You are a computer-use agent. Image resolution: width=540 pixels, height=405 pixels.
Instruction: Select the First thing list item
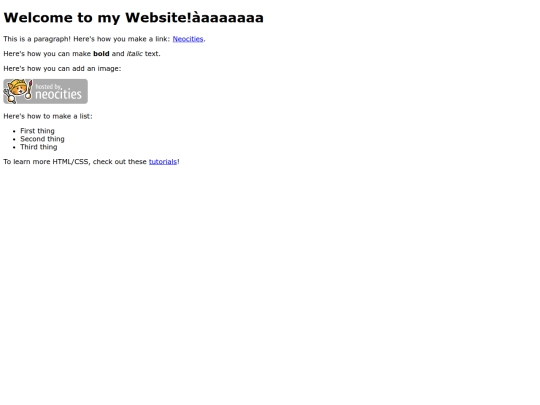click(37, 131)
